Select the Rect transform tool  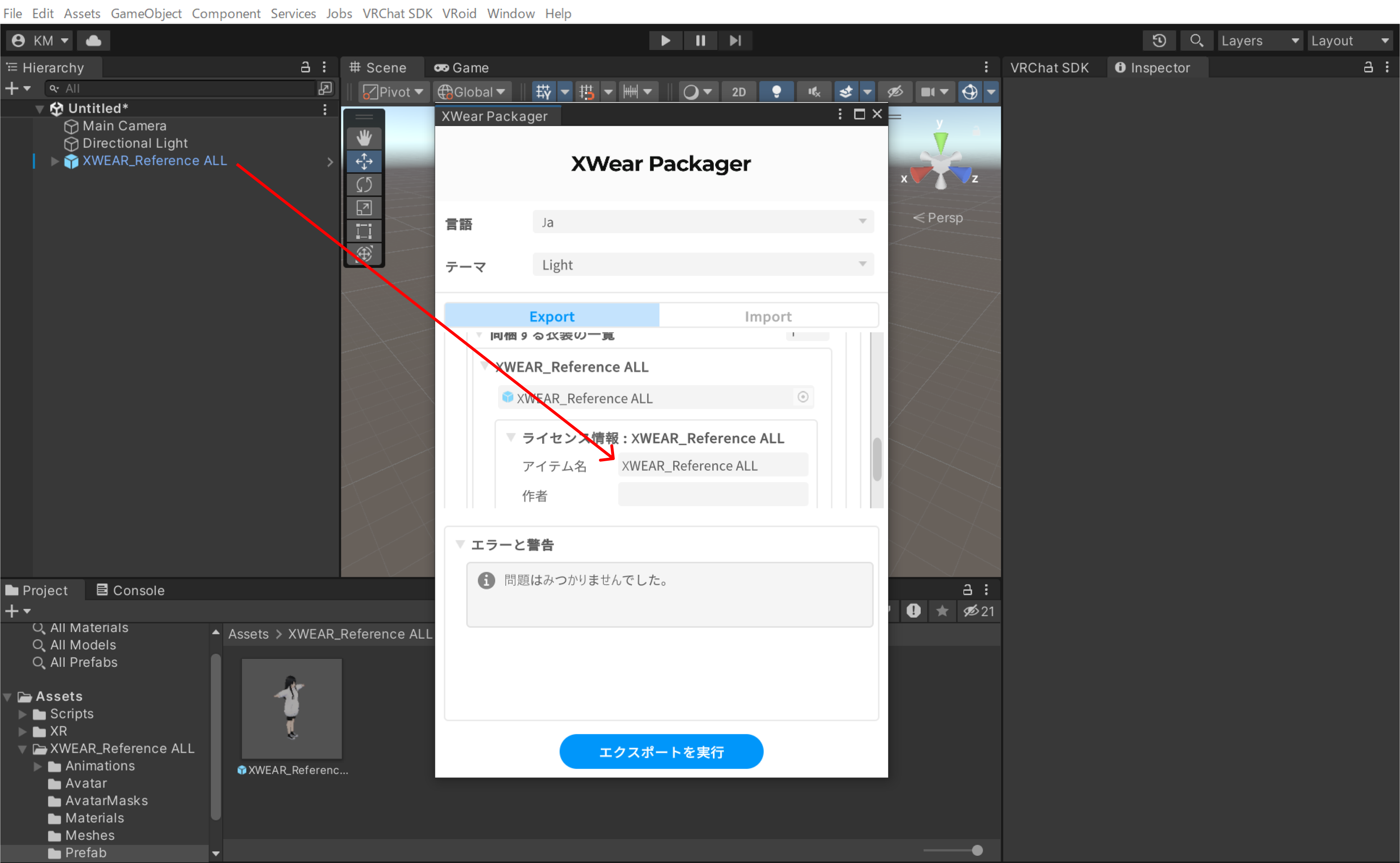[364, 231]
